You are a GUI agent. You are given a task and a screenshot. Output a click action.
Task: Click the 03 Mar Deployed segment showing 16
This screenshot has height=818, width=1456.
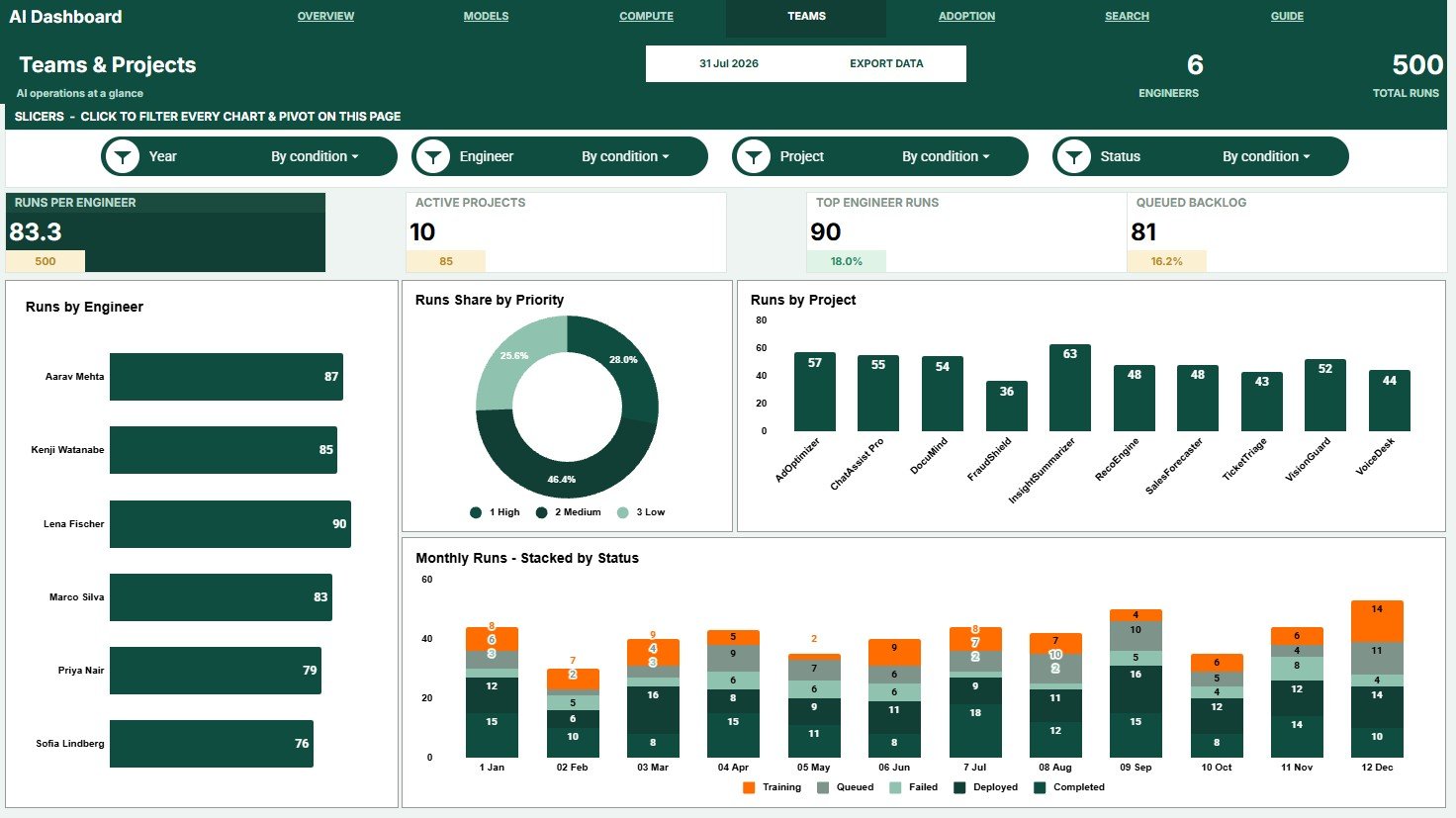coord(653,709)
